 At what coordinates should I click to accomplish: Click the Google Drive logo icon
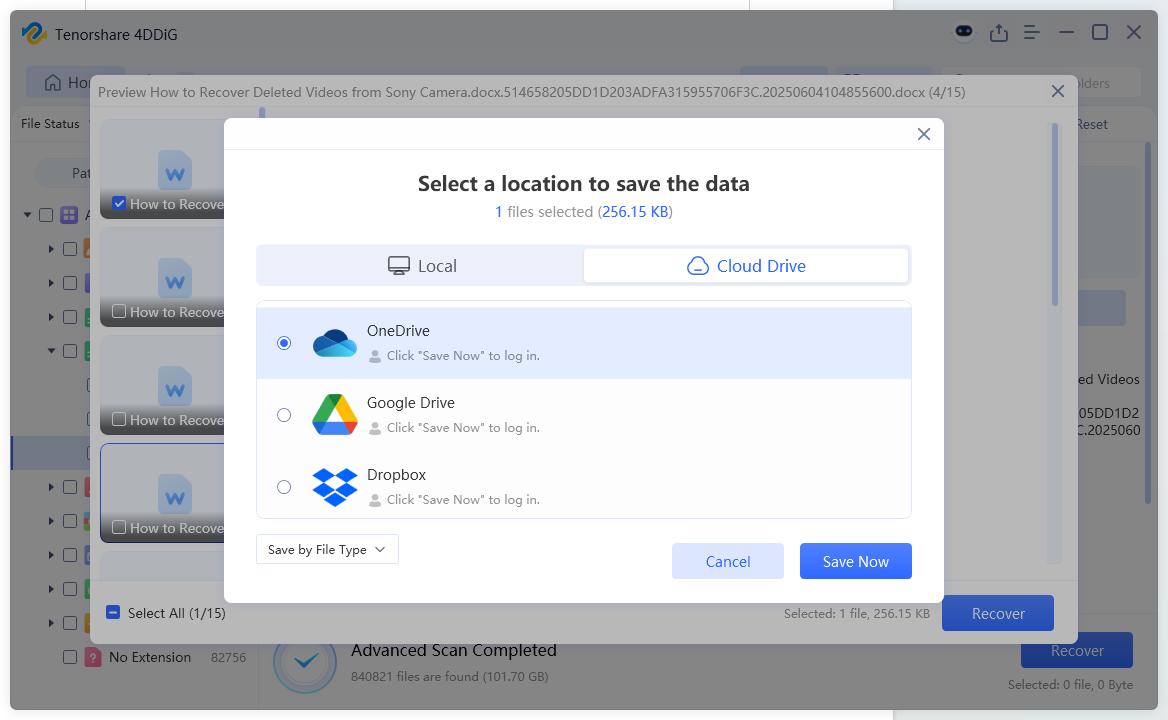334,415
